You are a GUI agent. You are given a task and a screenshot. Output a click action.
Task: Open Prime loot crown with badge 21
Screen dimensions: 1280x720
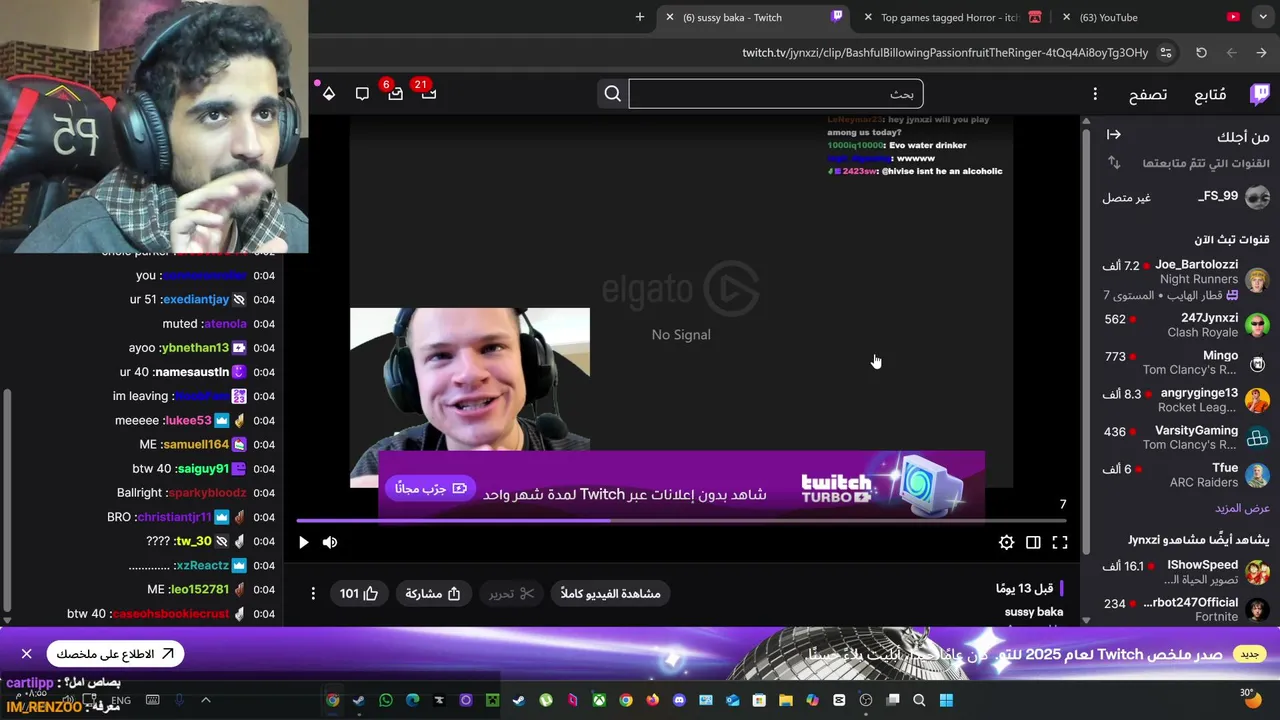coord(429,94)
